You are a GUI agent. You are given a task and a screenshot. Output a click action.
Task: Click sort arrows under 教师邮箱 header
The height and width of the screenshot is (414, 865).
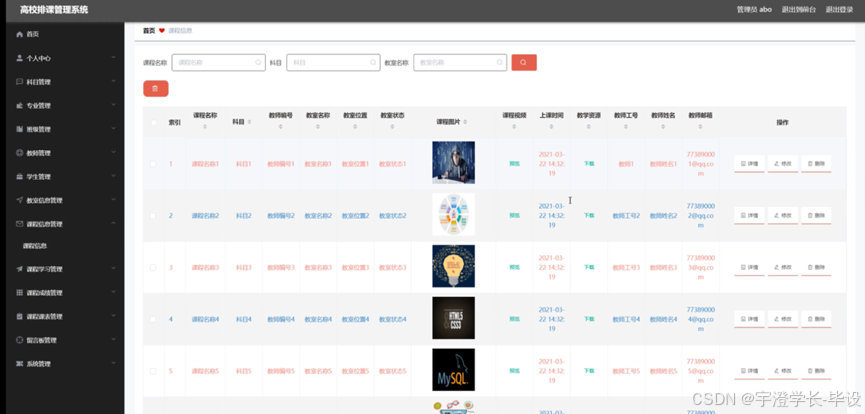[x=701, y=127]
